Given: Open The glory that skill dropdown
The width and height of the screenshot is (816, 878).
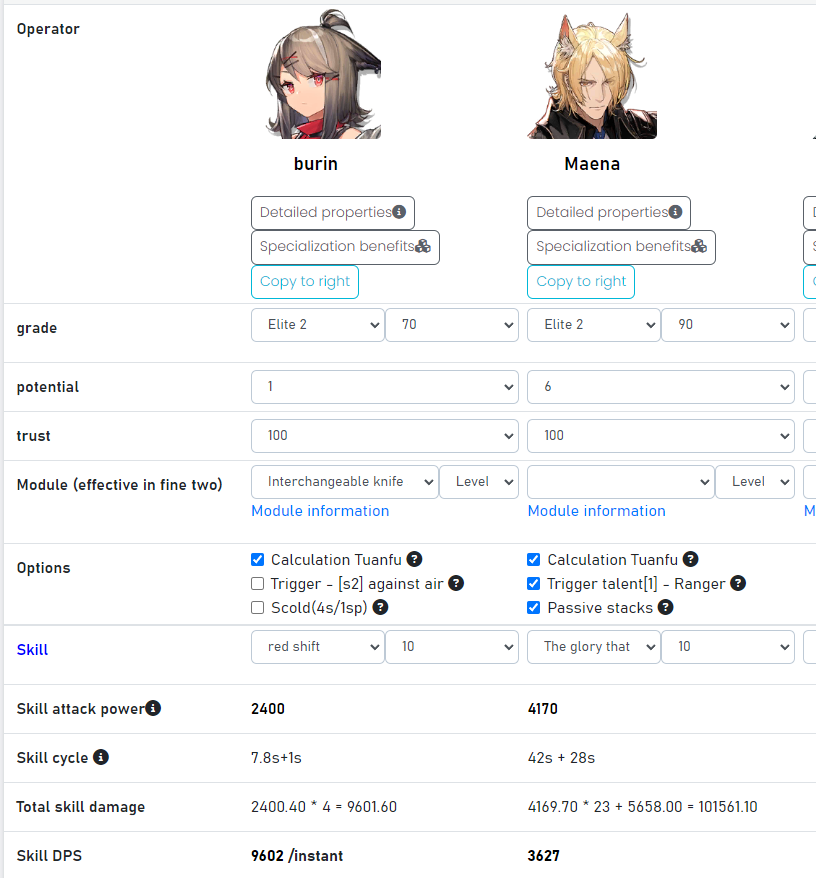Looking at the screenshot, I should pyautogui.click(x=594, y=647).
